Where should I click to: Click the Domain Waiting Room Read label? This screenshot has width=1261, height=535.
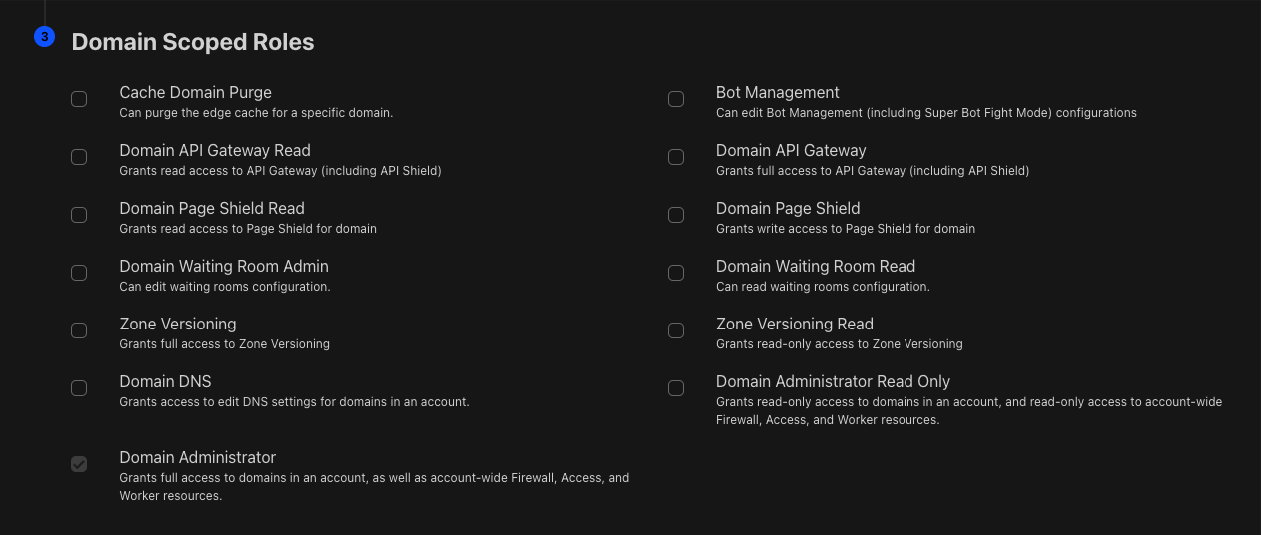(815, 266)
